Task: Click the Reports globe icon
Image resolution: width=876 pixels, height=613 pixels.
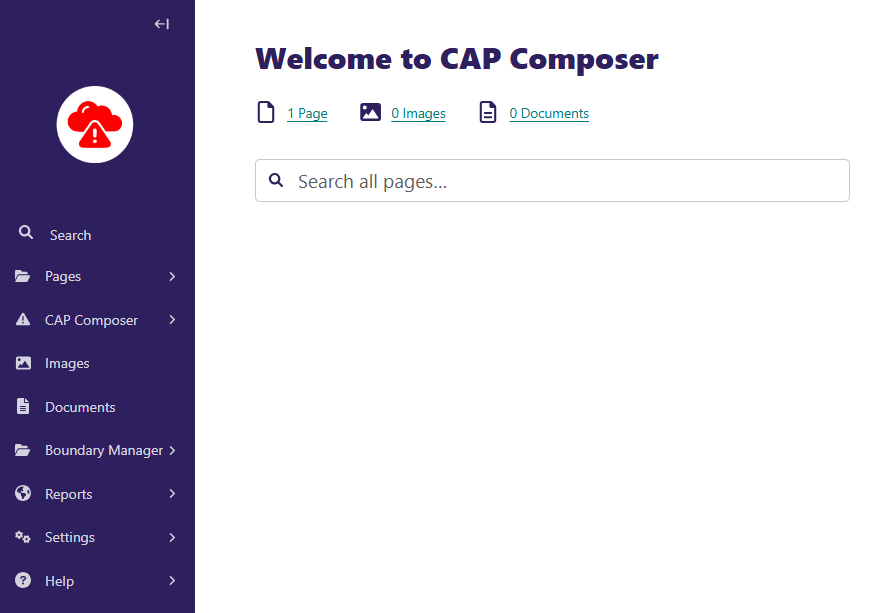Action: (x=23, y=493)
